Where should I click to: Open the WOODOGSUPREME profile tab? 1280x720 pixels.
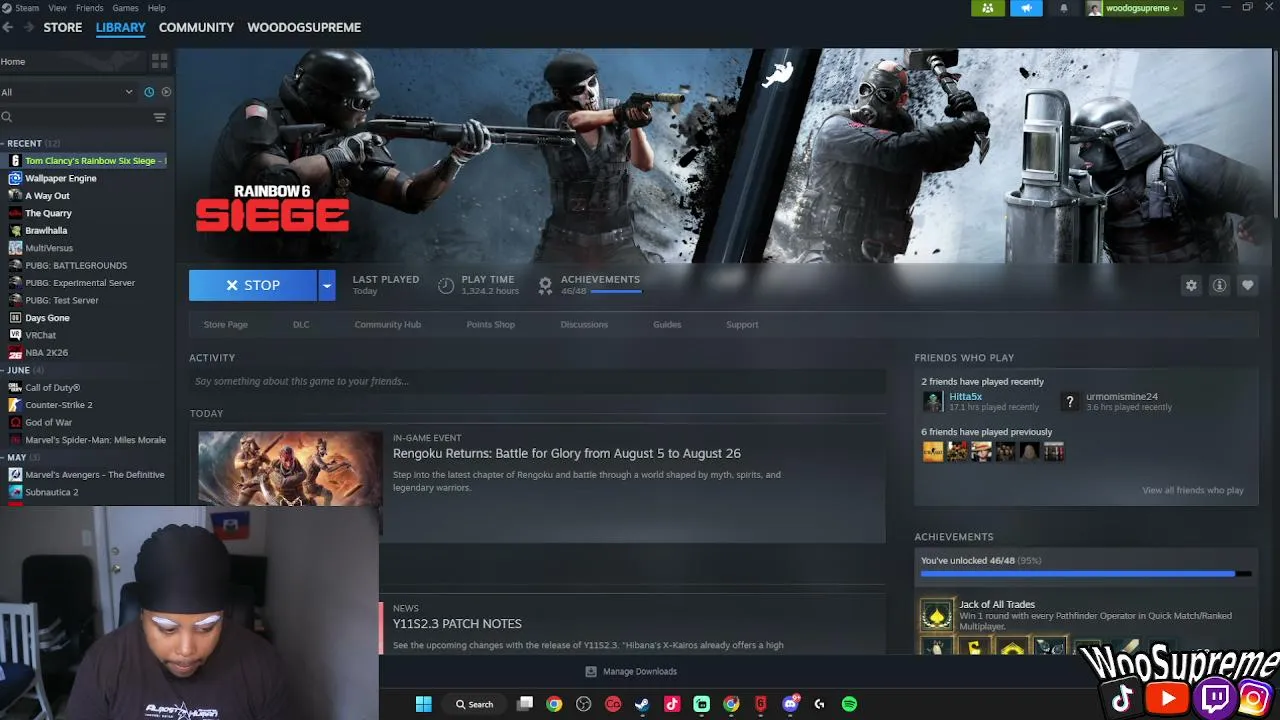(x=304, y=27)
